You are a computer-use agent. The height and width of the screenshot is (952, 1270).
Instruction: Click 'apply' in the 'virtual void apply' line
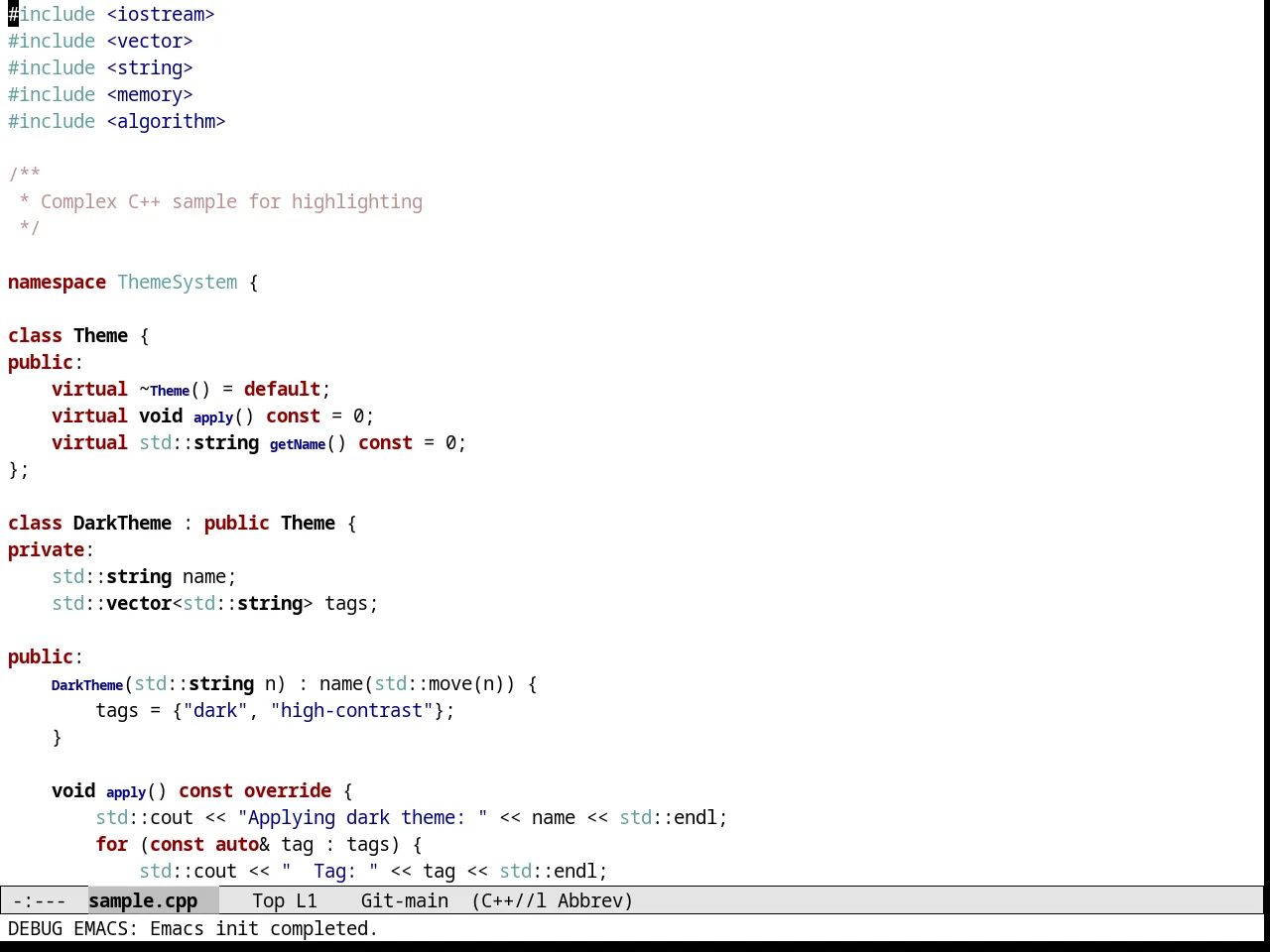pyautogui.click(x=213, y=416)
